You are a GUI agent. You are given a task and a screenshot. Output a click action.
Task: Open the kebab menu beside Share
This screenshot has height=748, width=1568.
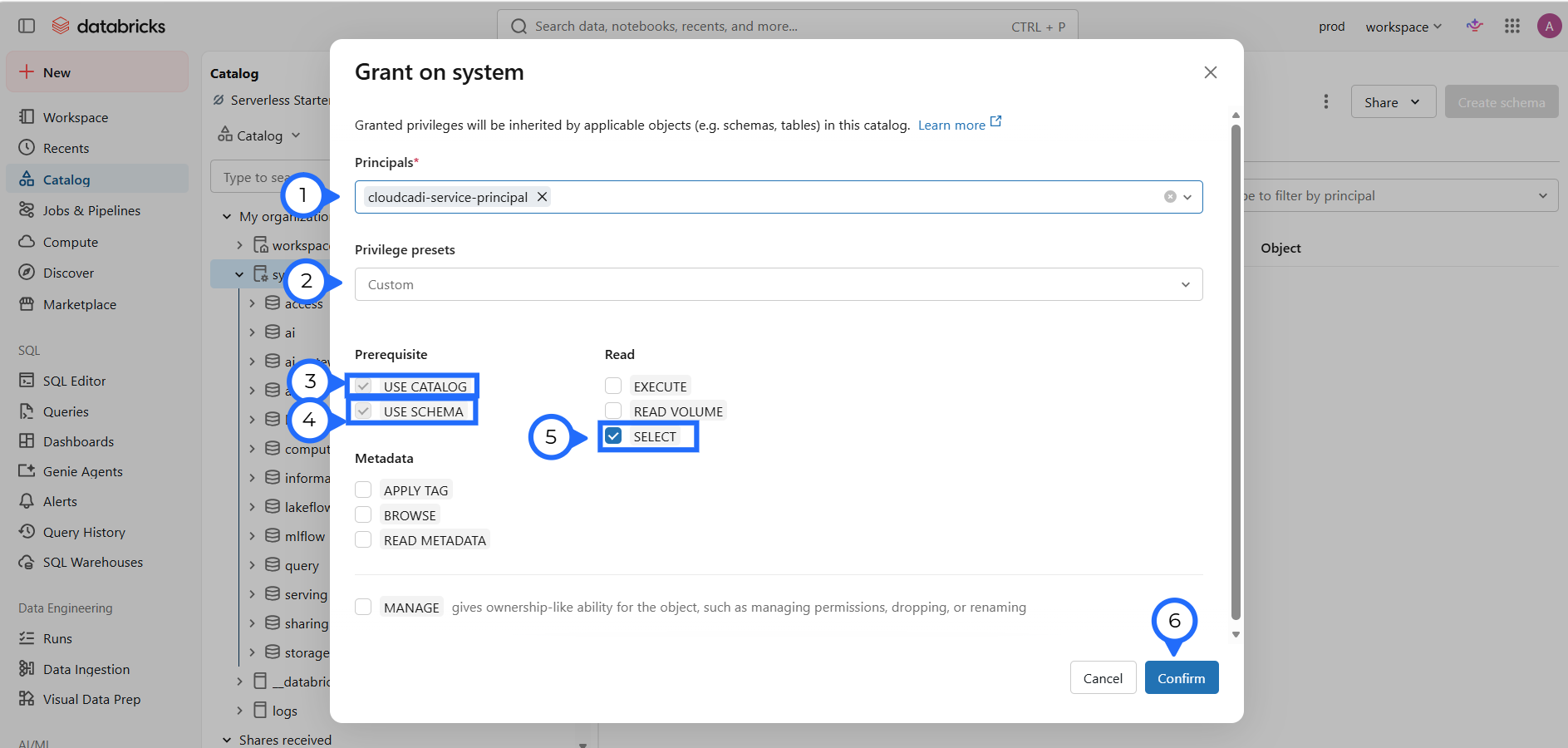[x=1326, y=101]
